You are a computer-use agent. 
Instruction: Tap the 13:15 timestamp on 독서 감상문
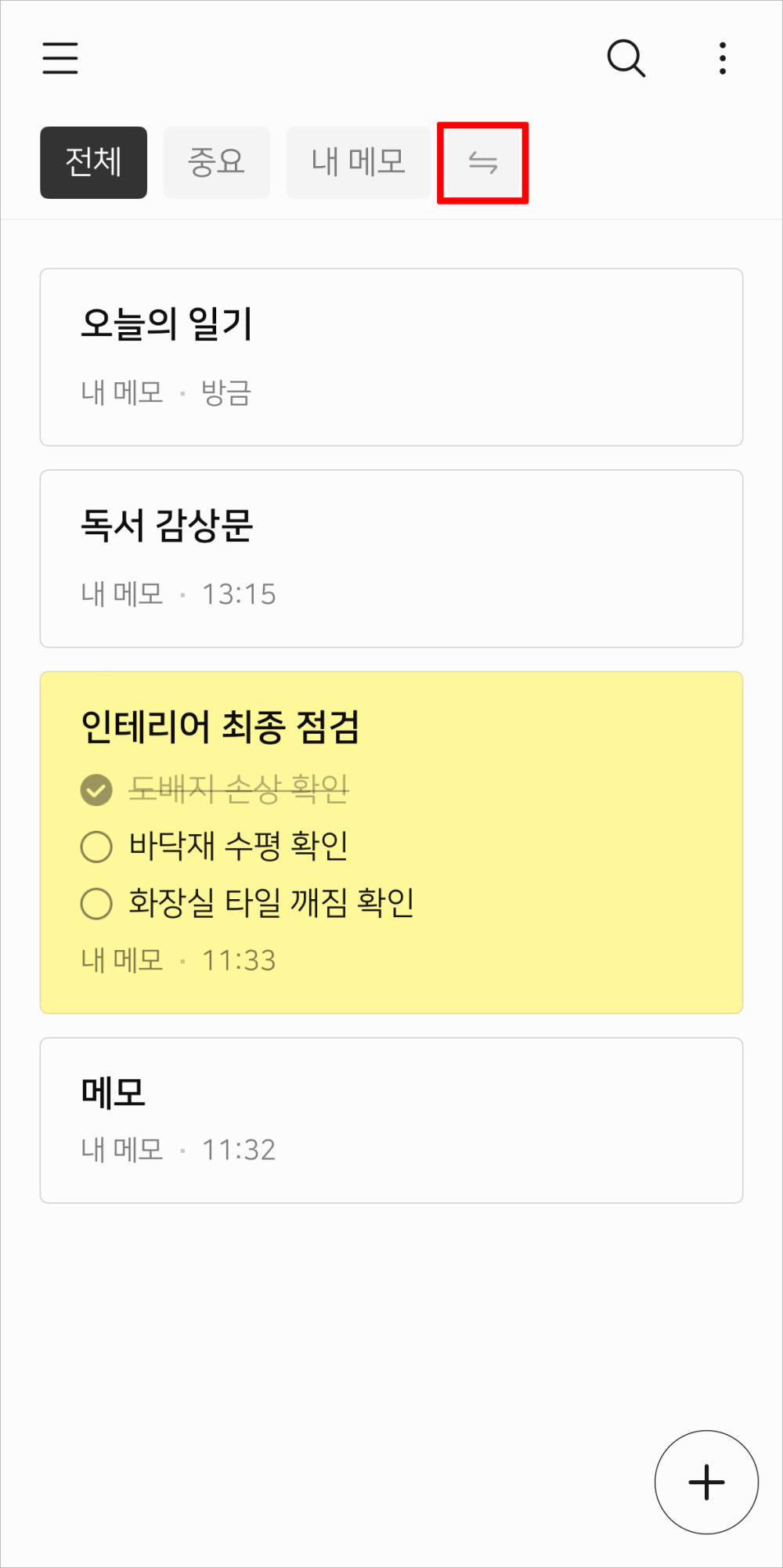click(239, 594)
